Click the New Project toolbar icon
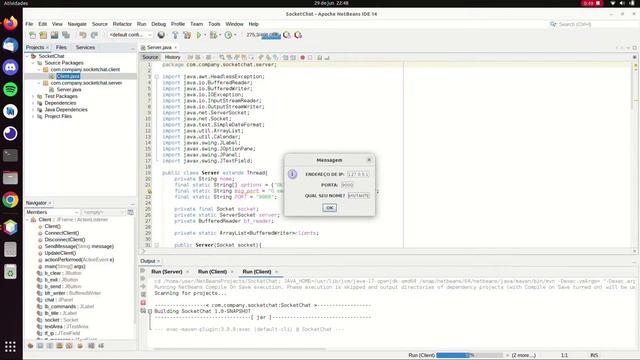640x360 pixels. [43, 35]
